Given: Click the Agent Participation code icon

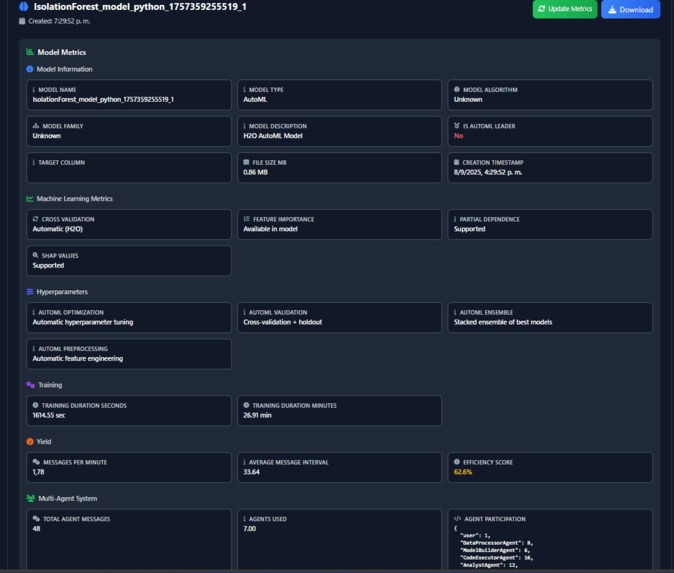Looking at the screenshot, I should 457,518.
